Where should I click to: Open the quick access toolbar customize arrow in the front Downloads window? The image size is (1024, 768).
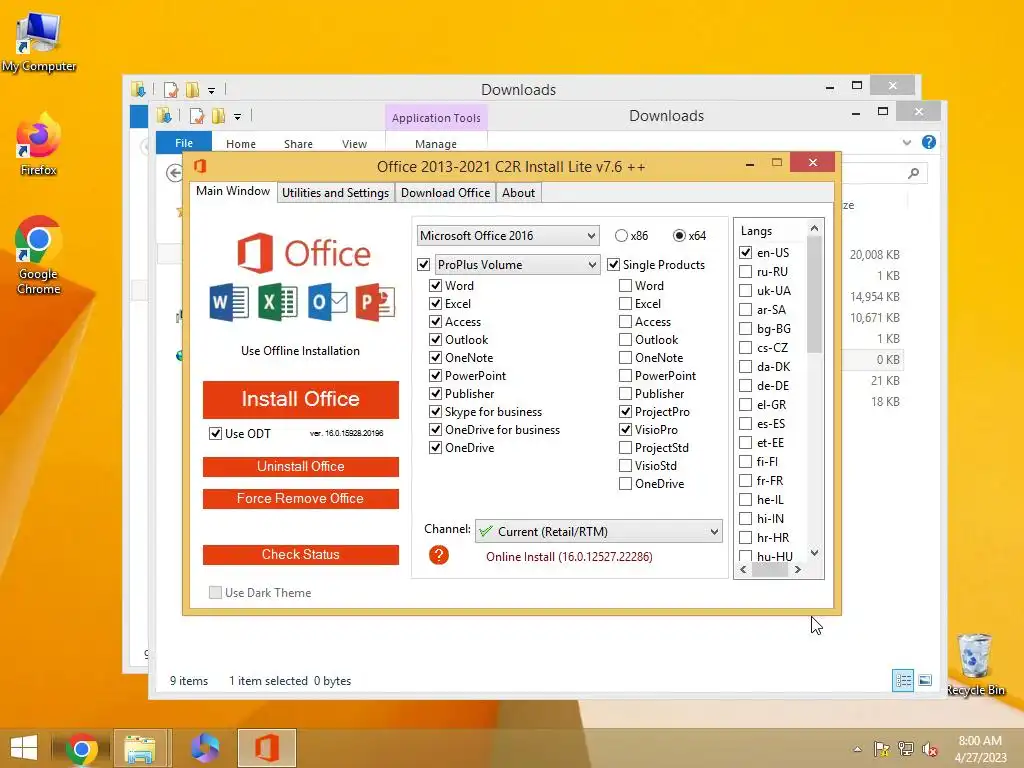pyautogui.click(x=237, y=117)
